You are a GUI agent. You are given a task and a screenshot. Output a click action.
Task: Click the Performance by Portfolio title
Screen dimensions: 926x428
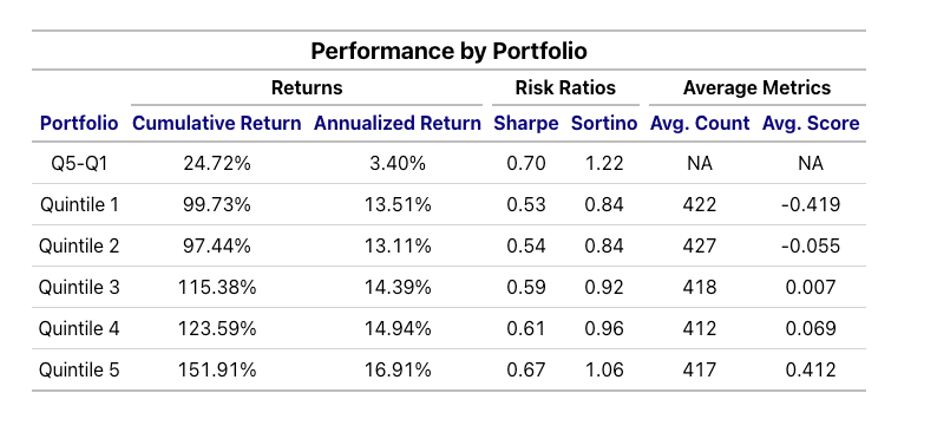click(x=448, y=51)
